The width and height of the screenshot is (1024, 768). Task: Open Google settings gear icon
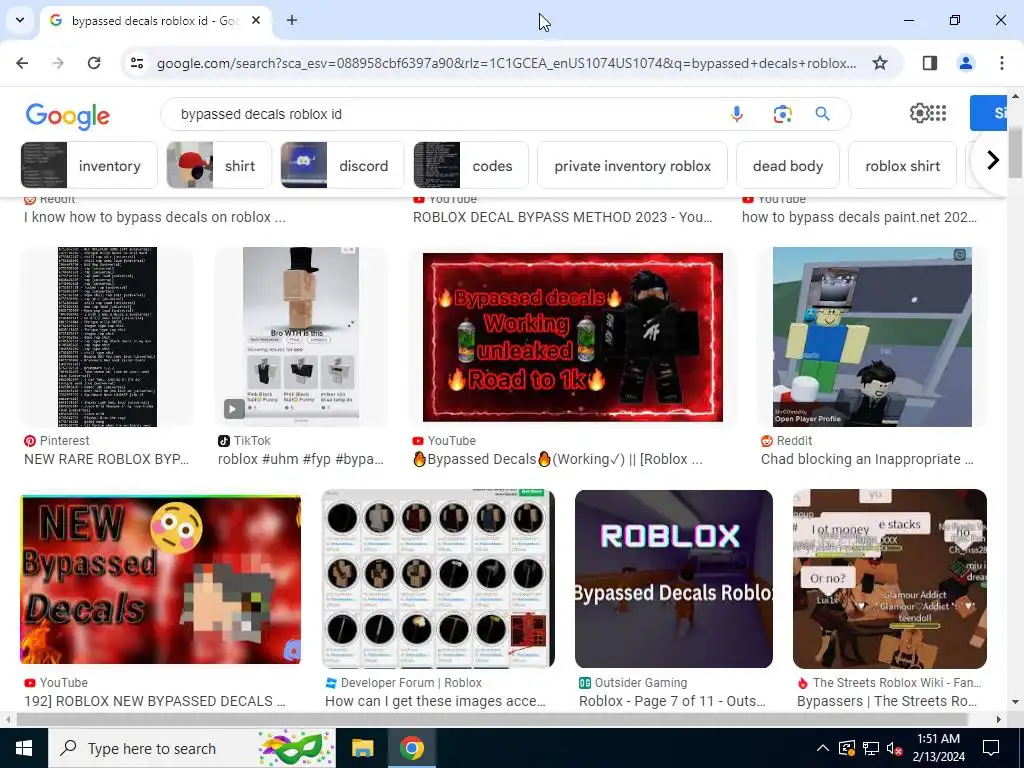tap(920, 113)
